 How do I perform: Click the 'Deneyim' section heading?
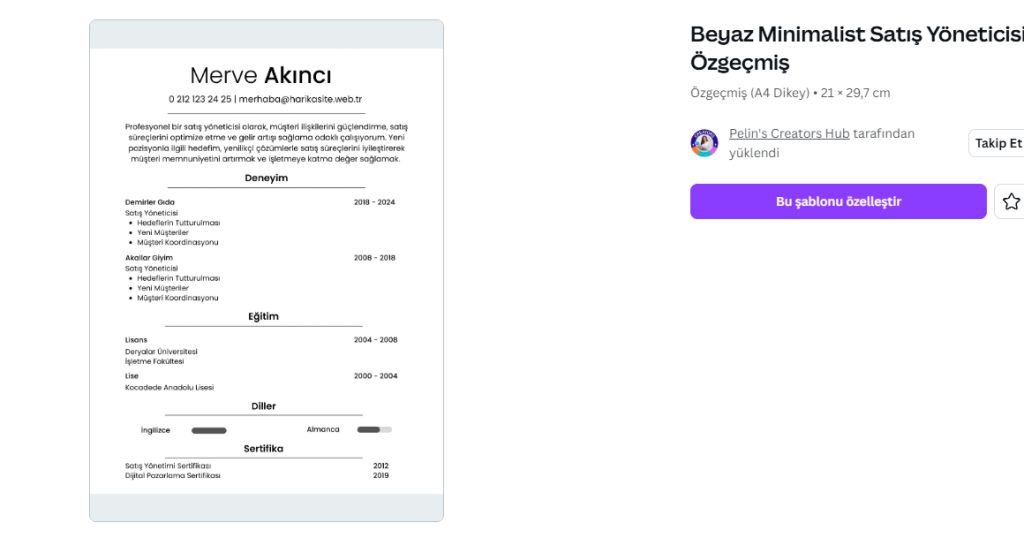coord(266,178)
